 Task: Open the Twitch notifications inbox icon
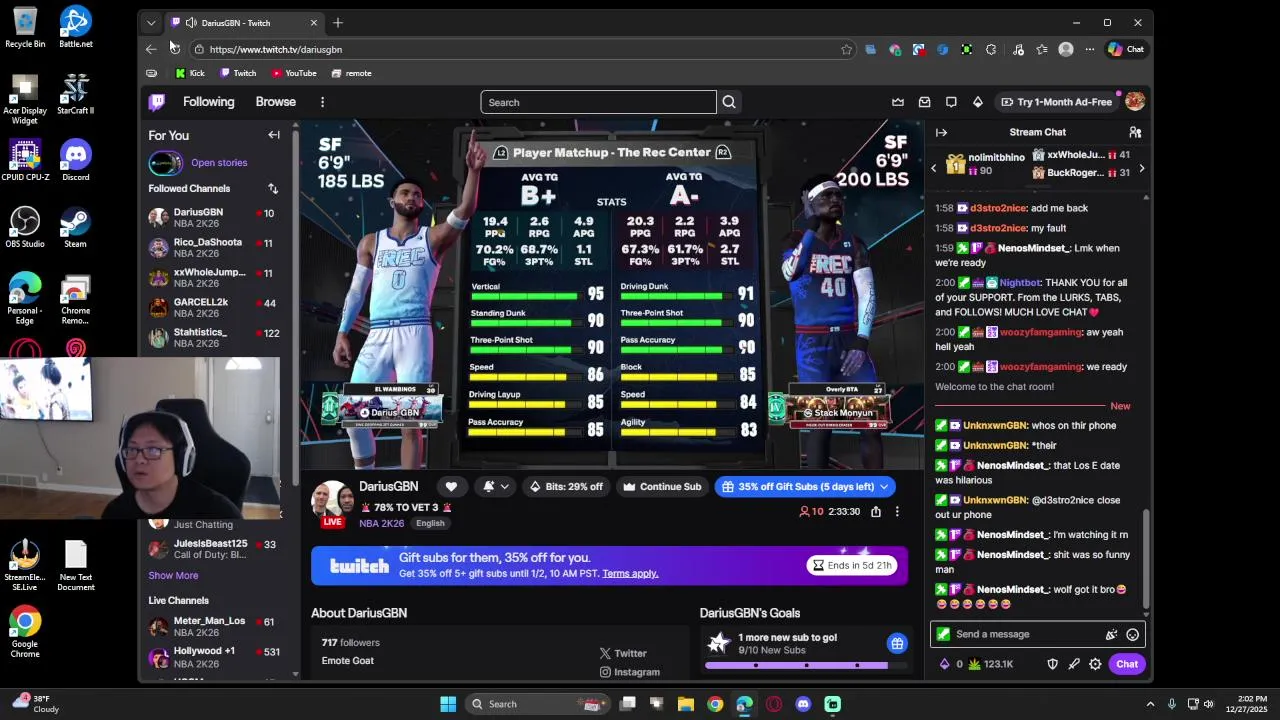[924, 102]
